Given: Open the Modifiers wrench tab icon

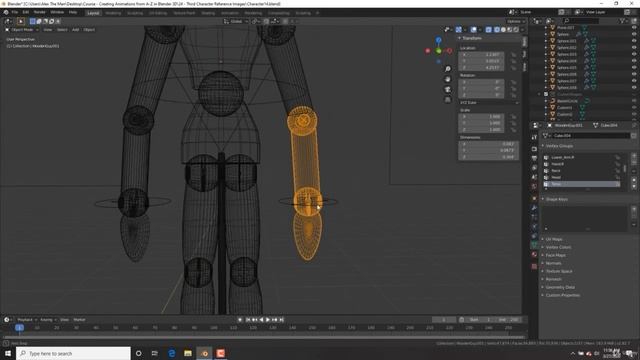Looking at the screenshot, I should tap(534, 208).
